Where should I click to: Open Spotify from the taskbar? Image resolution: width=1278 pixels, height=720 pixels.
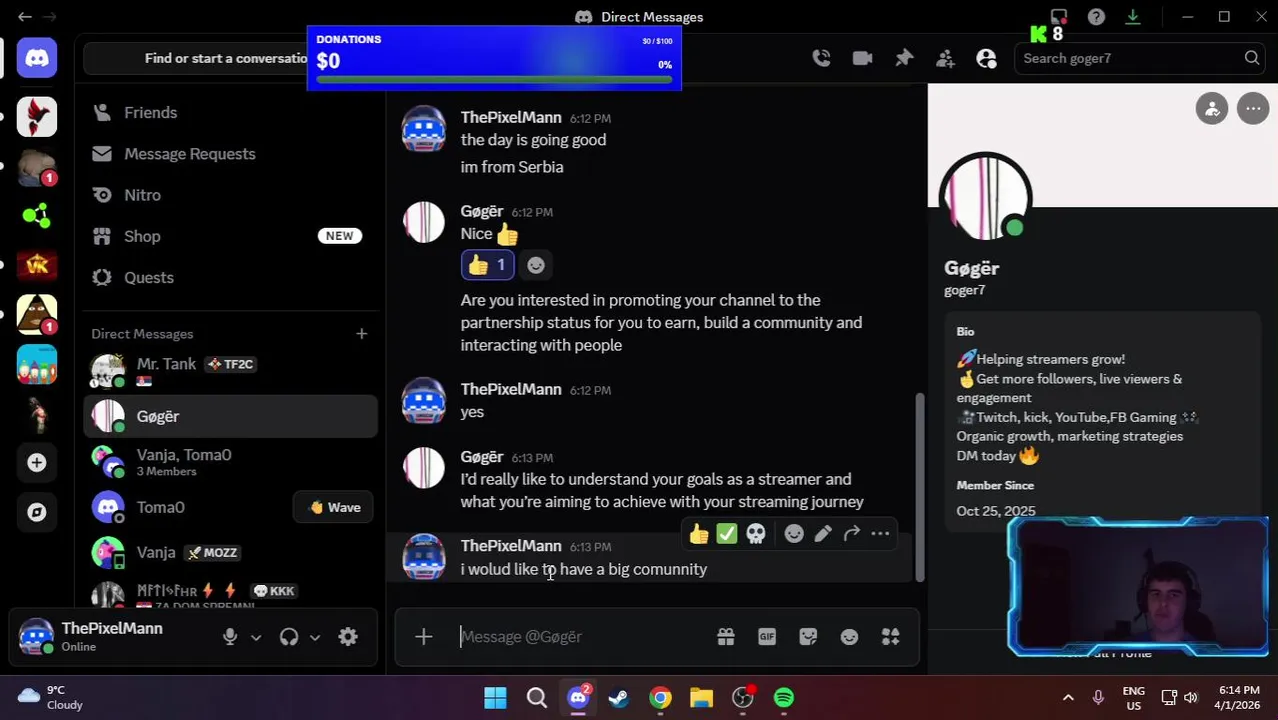(x=784, y=698)
